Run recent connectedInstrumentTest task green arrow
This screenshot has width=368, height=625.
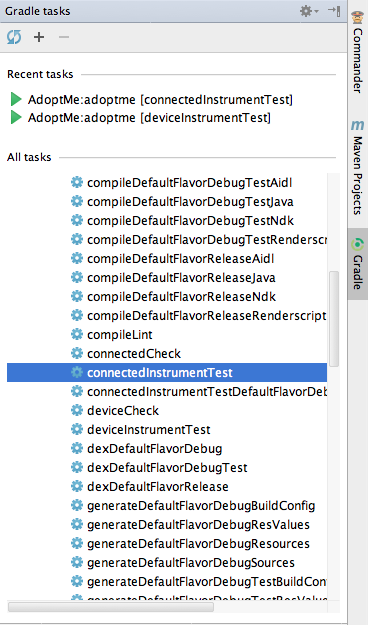tap(16, 99)
